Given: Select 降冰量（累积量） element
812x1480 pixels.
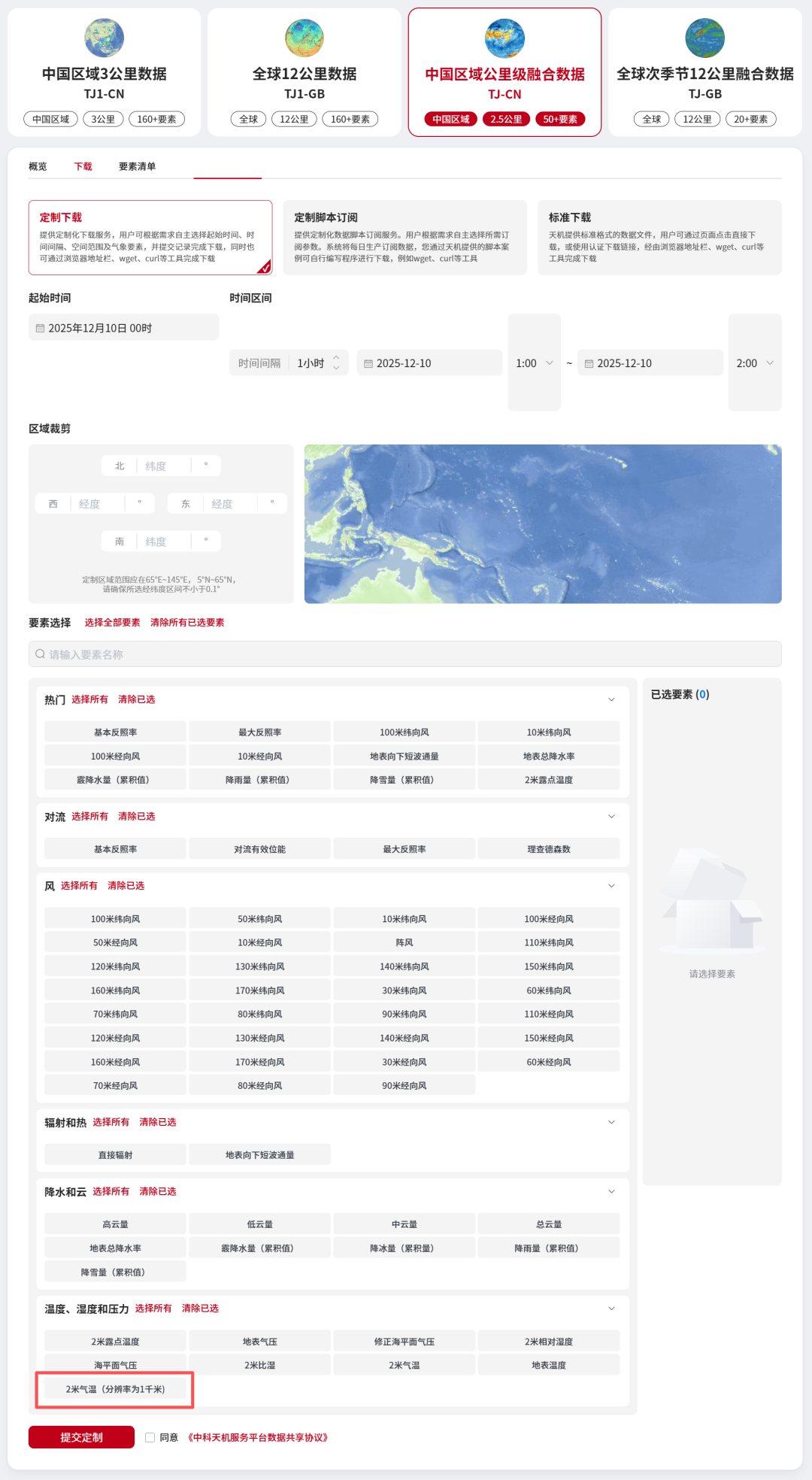Looking at the screenshot, I should coord(404,1248).
